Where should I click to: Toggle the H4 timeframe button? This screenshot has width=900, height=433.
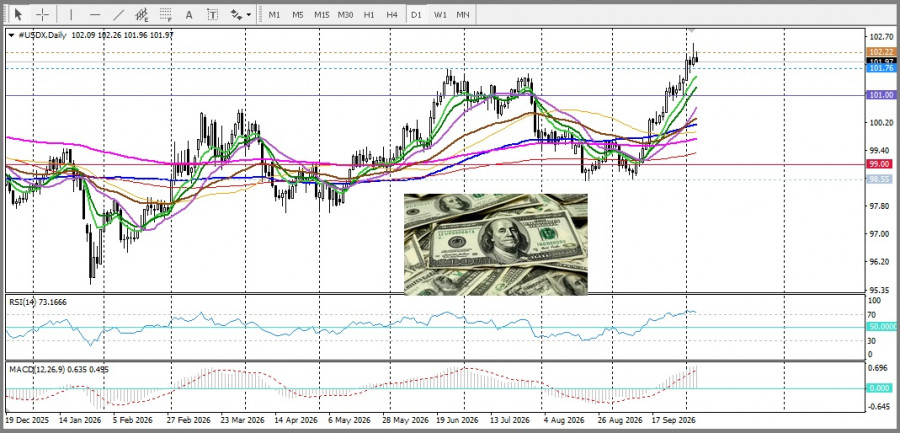click(392, 14)
